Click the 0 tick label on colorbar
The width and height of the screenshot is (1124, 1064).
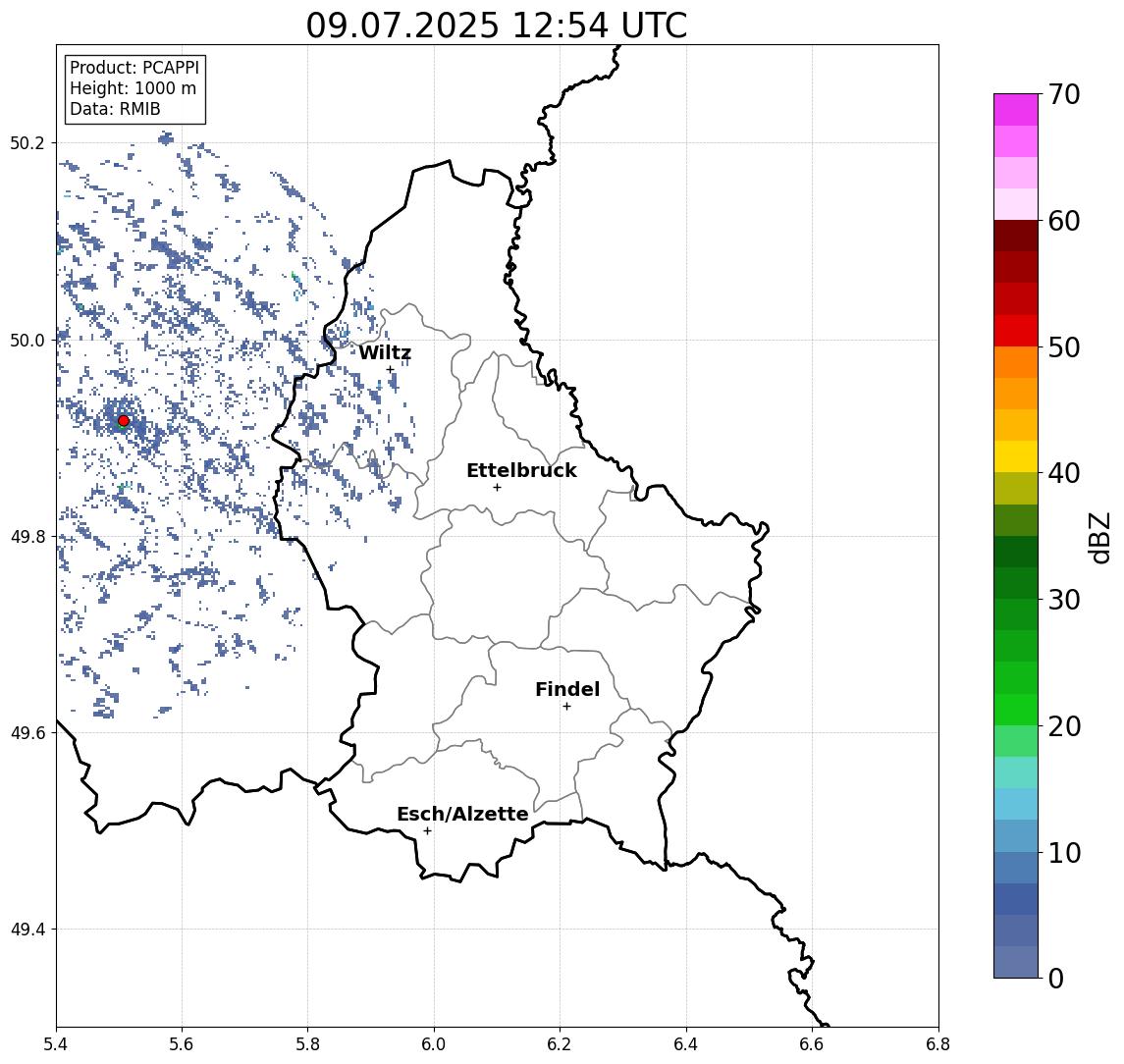[x=1056, y=978]
